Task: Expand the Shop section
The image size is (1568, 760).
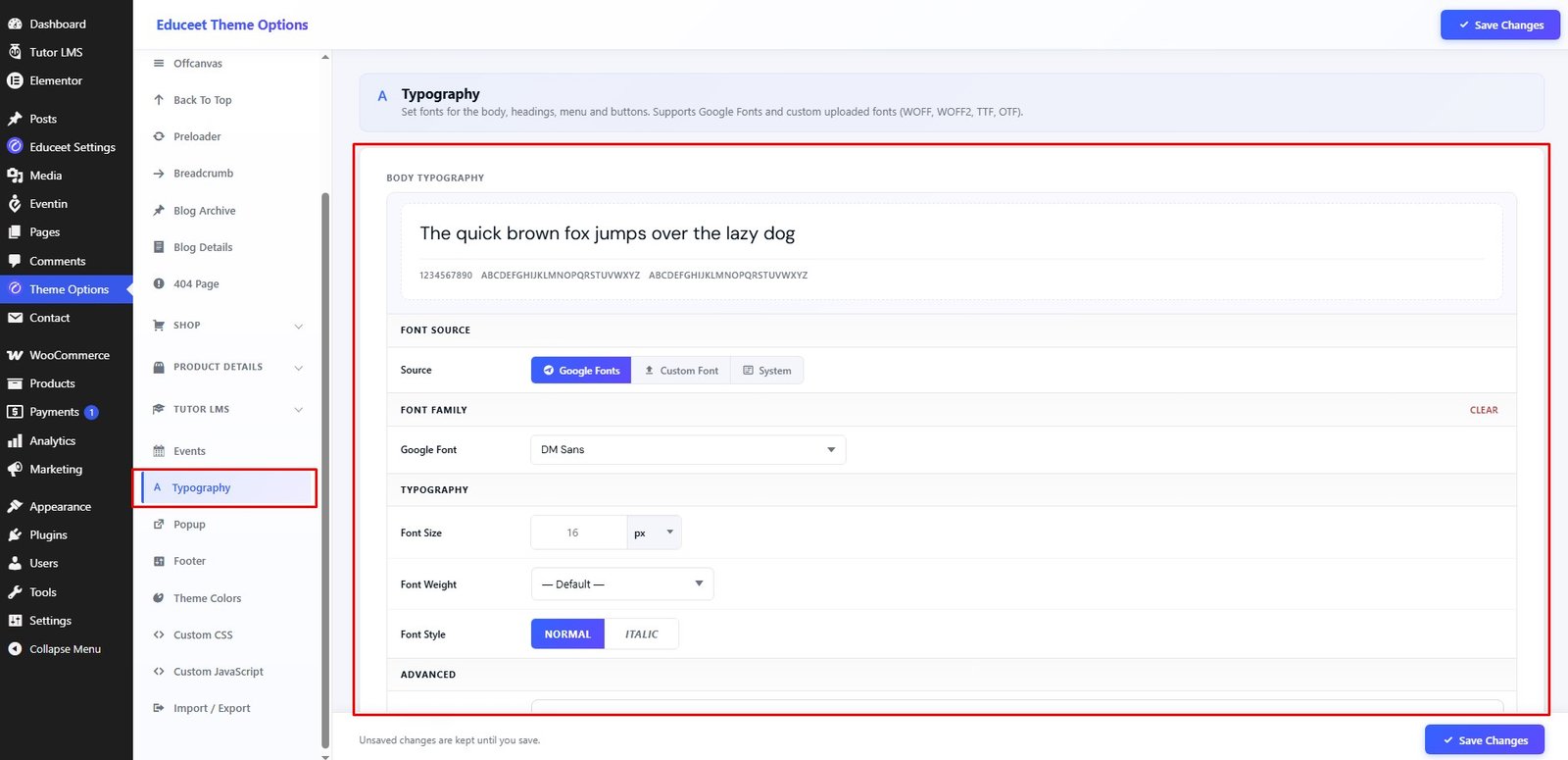Action: click(228, 326)
